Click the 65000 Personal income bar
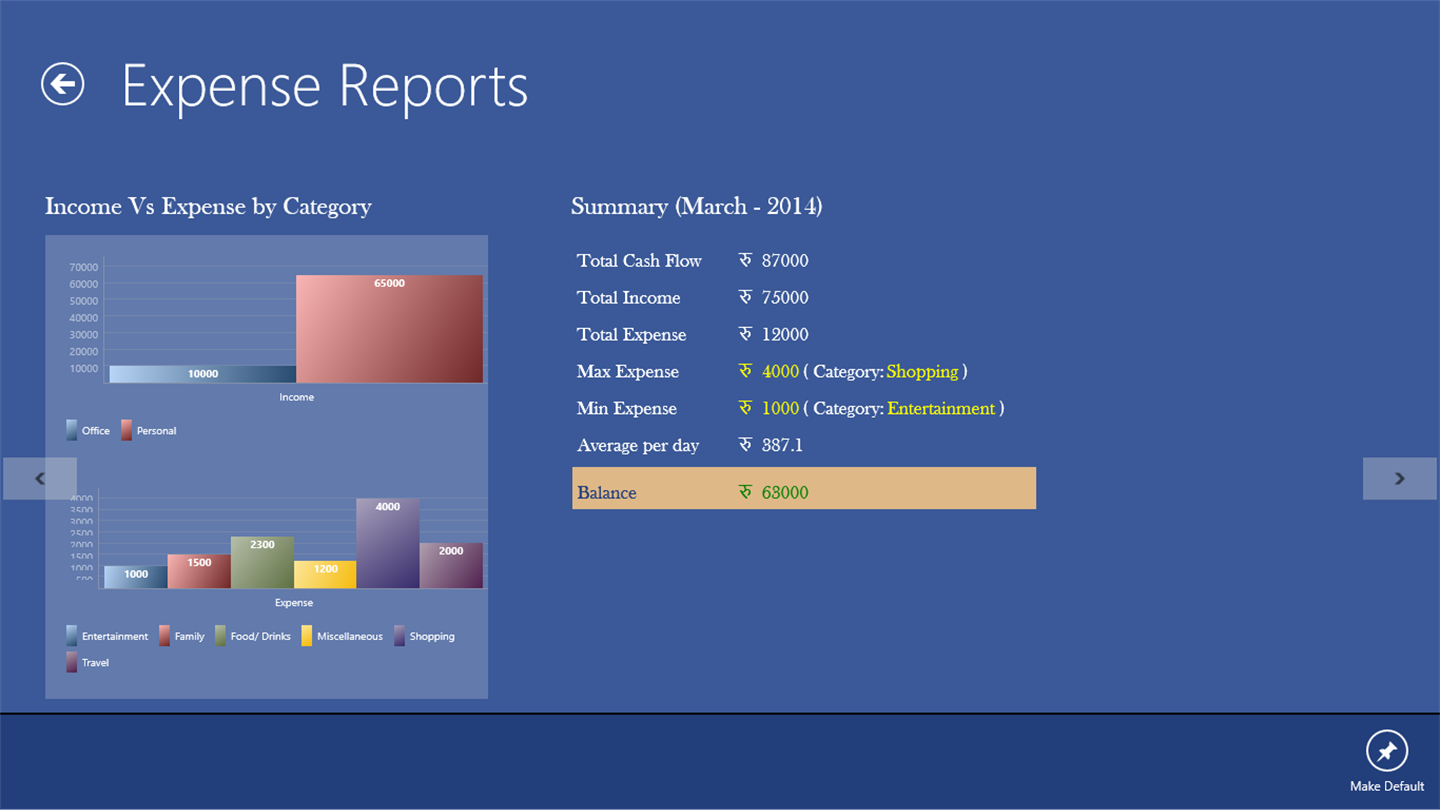Viewport: 1440px width, 810px height. (389, 329)
